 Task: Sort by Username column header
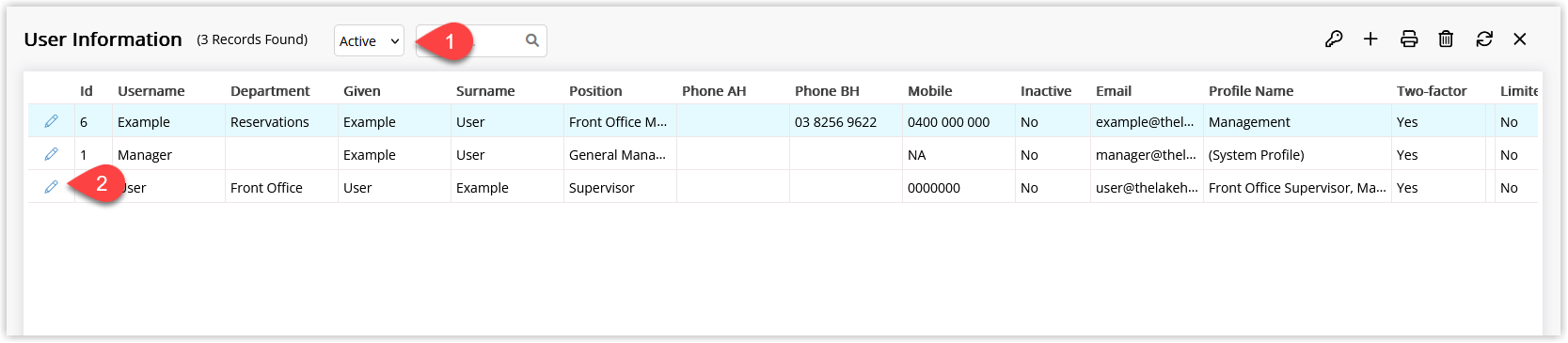pos(150,91)
